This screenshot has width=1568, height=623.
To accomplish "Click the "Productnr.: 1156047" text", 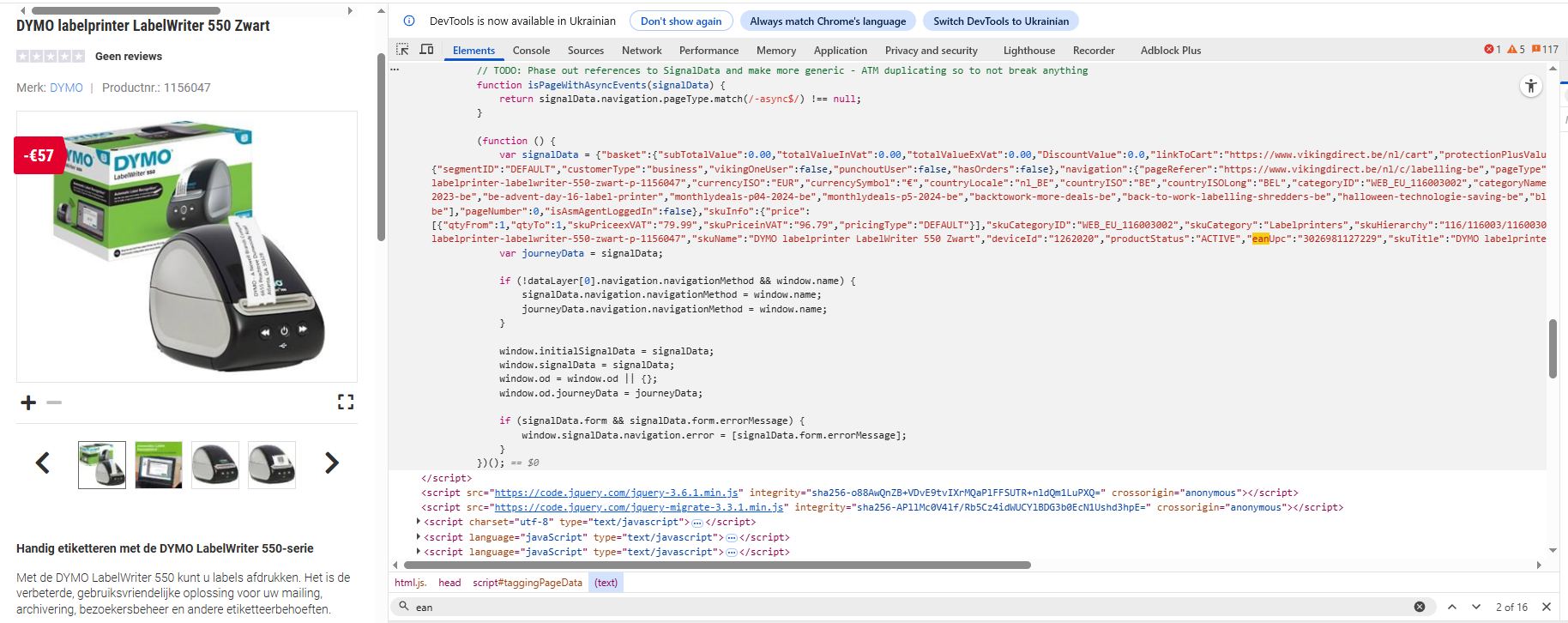I will click(x=156, y=88).
